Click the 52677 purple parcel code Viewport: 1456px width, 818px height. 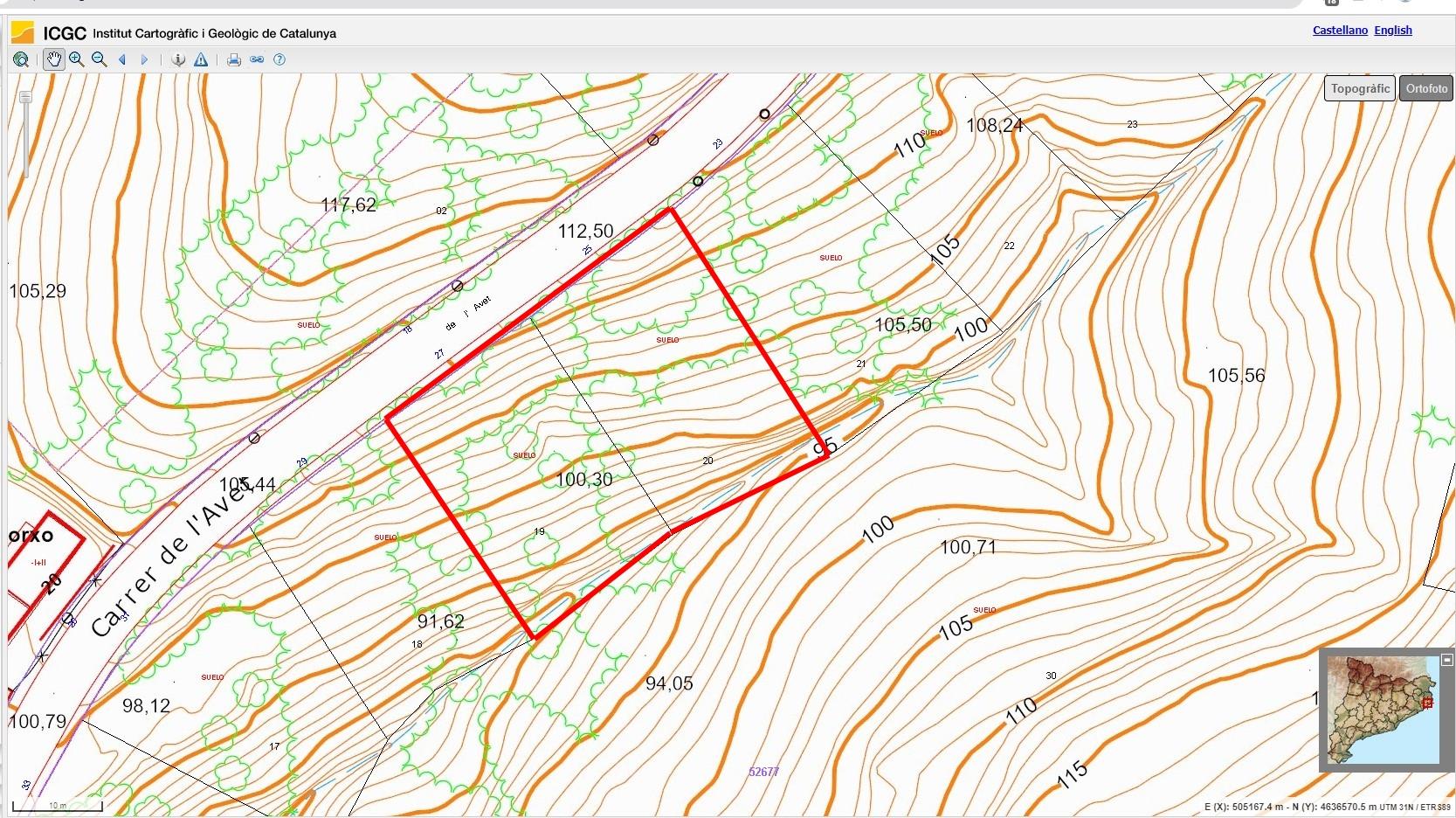(763, 772)
